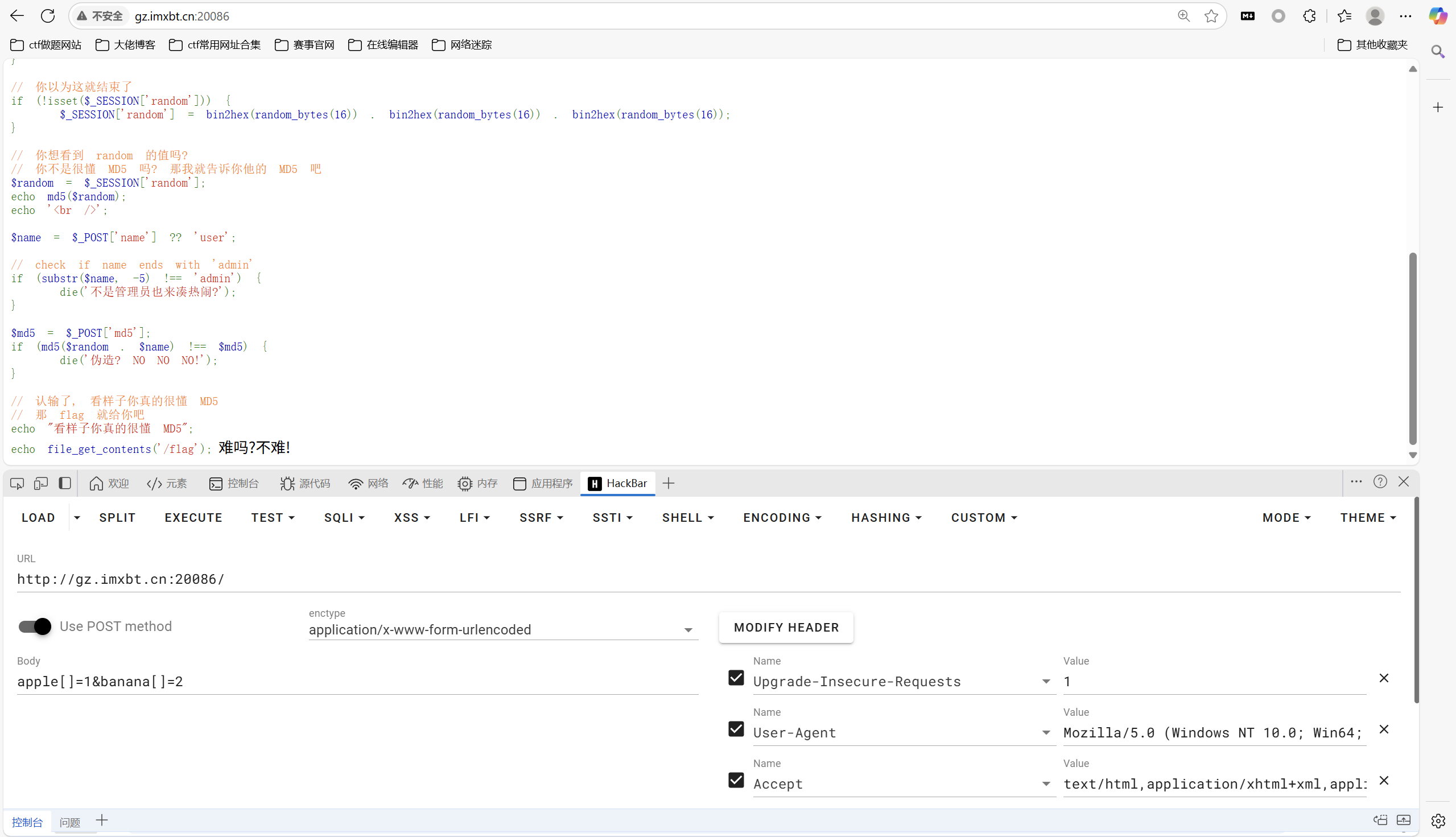Toggle device emulation icon in DevTools
The image size is (1456, 837).
pos(41,484)
